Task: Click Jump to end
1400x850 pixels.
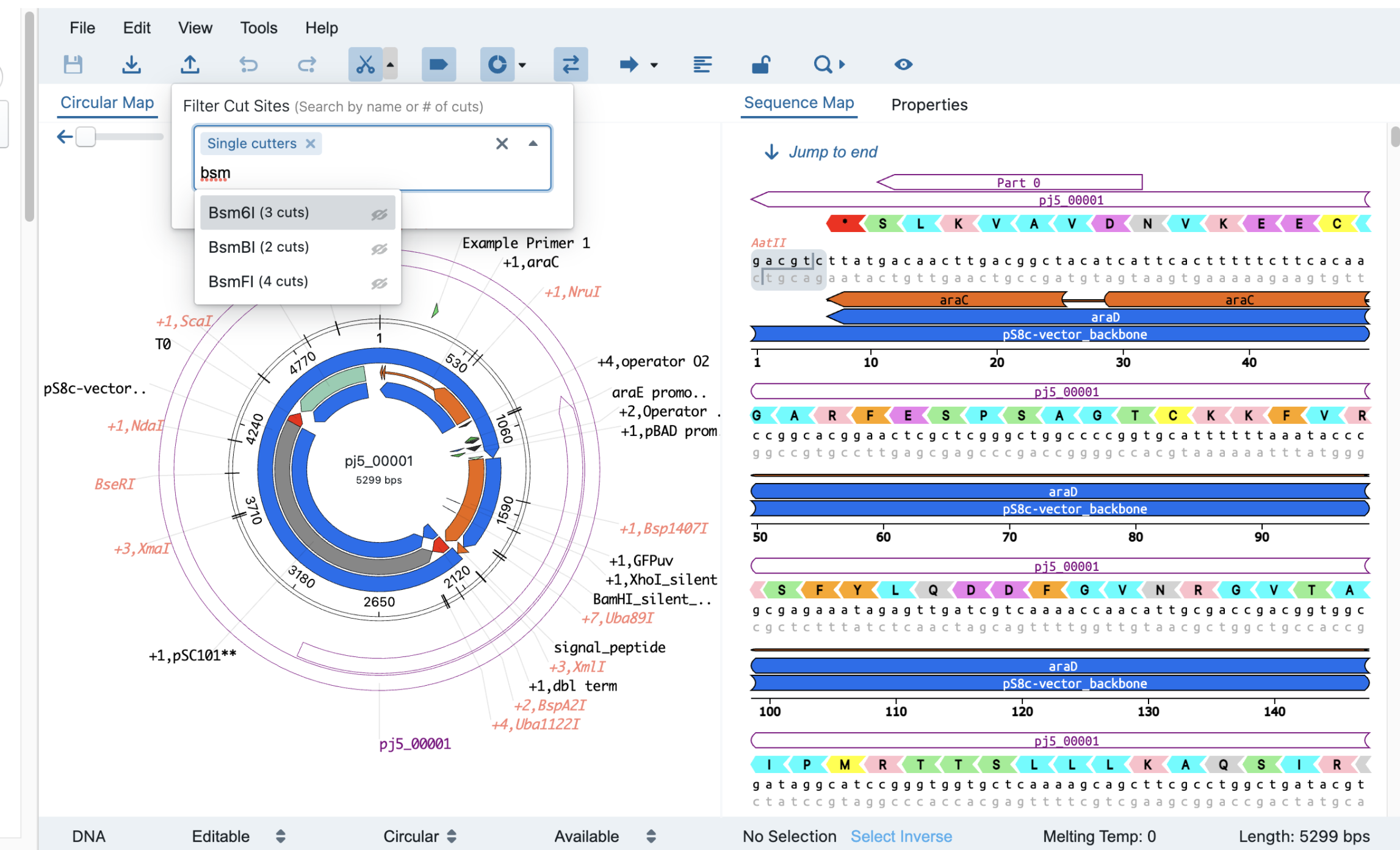Action: (833, 152)
